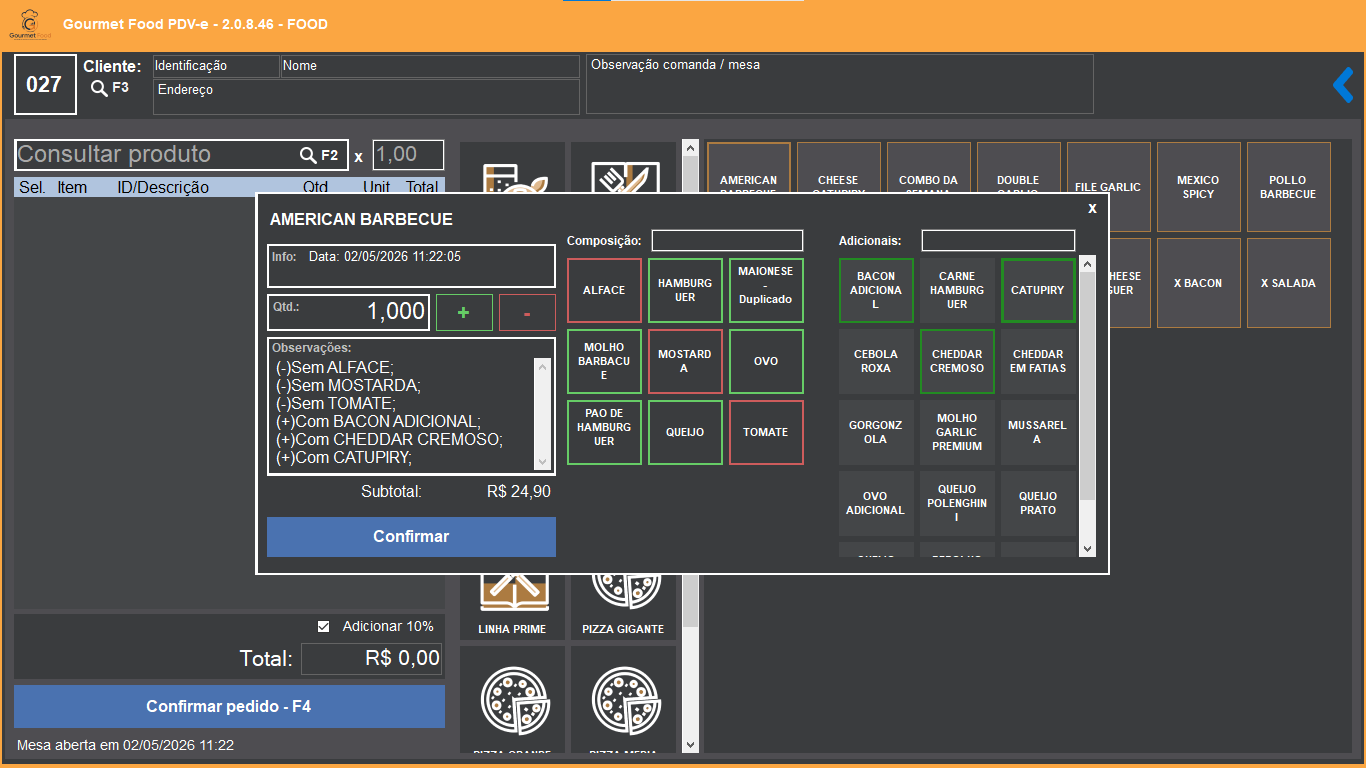The image size is (1366, 768).
Task: Toggle QUEIJO composition item
Action: [x=685, y=432]
